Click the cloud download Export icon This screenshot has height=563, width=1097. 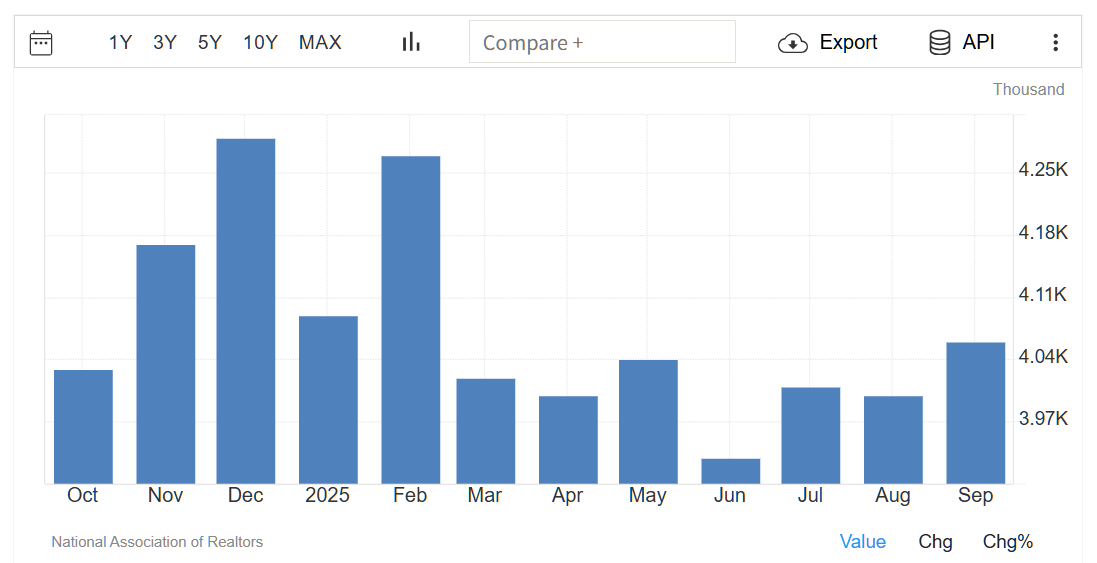click(x=792, y=43)
